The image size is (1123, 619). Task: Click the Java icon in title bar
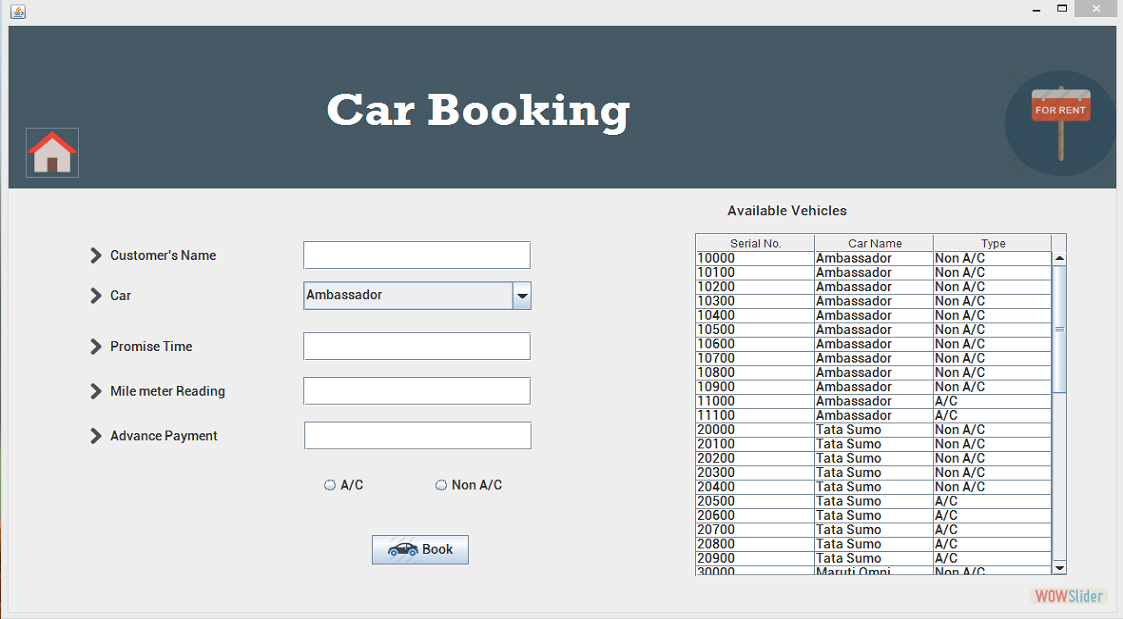pos(18,11)
